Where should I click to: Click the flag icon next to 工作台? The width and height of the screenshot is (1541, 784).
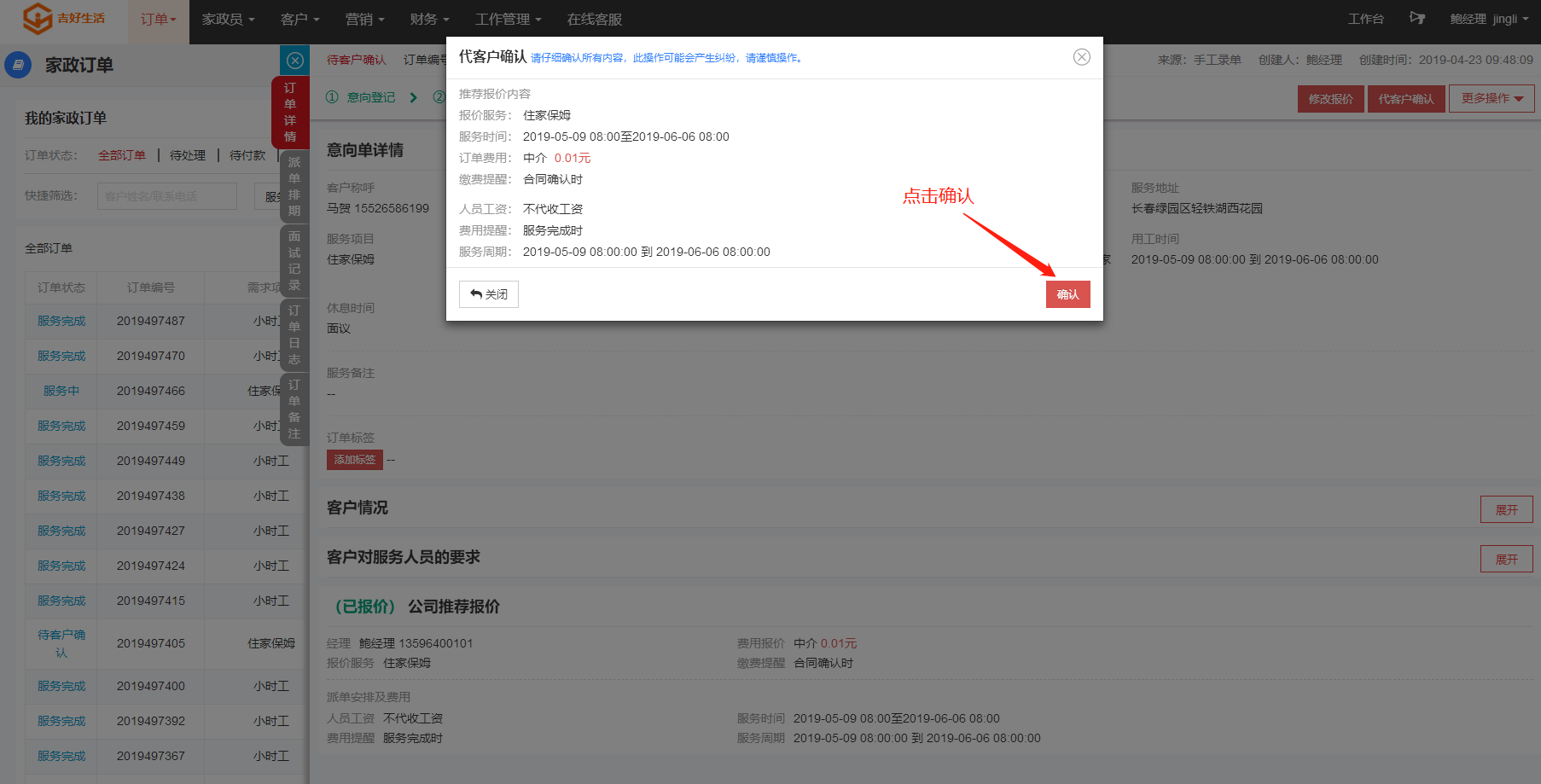pyautogui.click(x=1417, y=18)
